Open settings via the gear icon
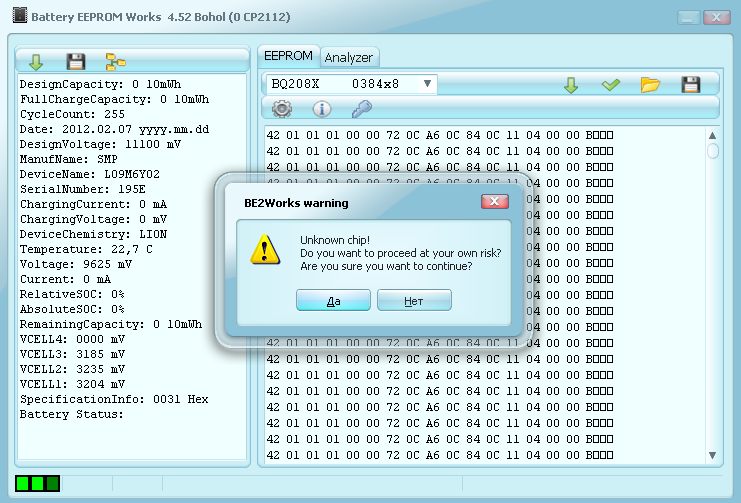Screen dimensions: 741x503 [x=282, y=109]
